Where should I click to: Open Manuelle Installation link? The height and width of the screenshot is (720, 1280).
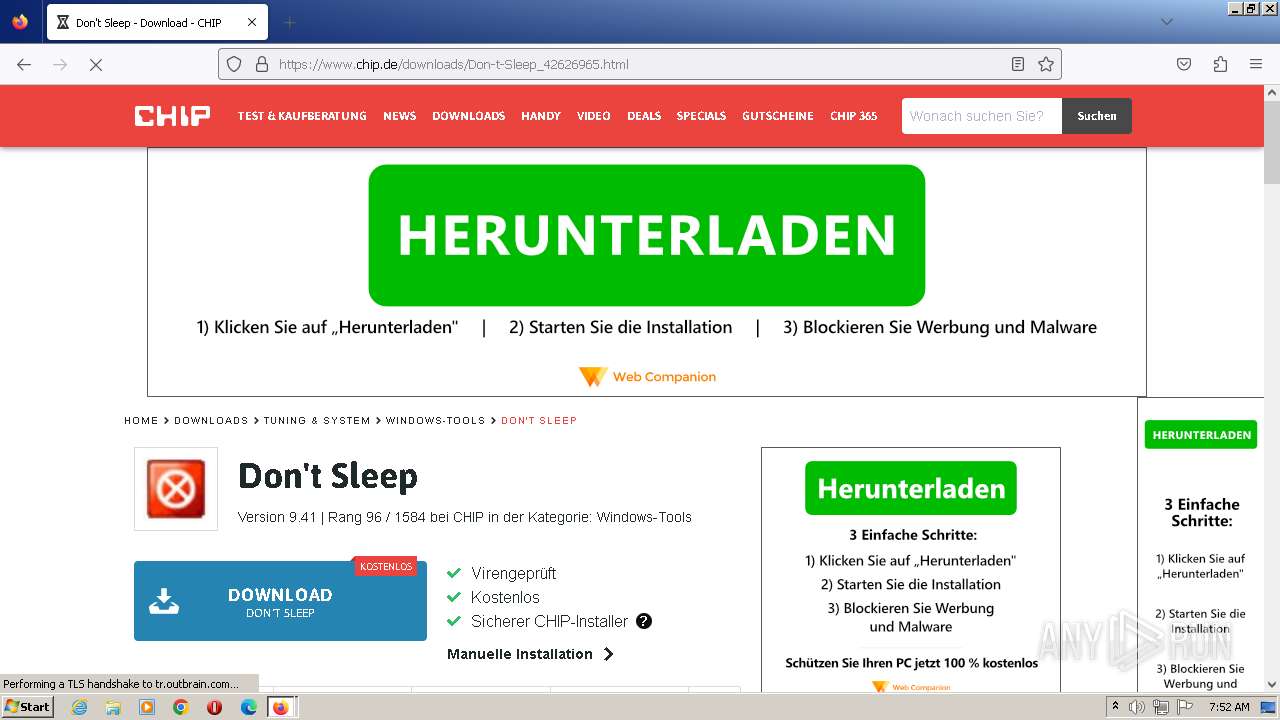pyautogui.click(x=520, y=654)
